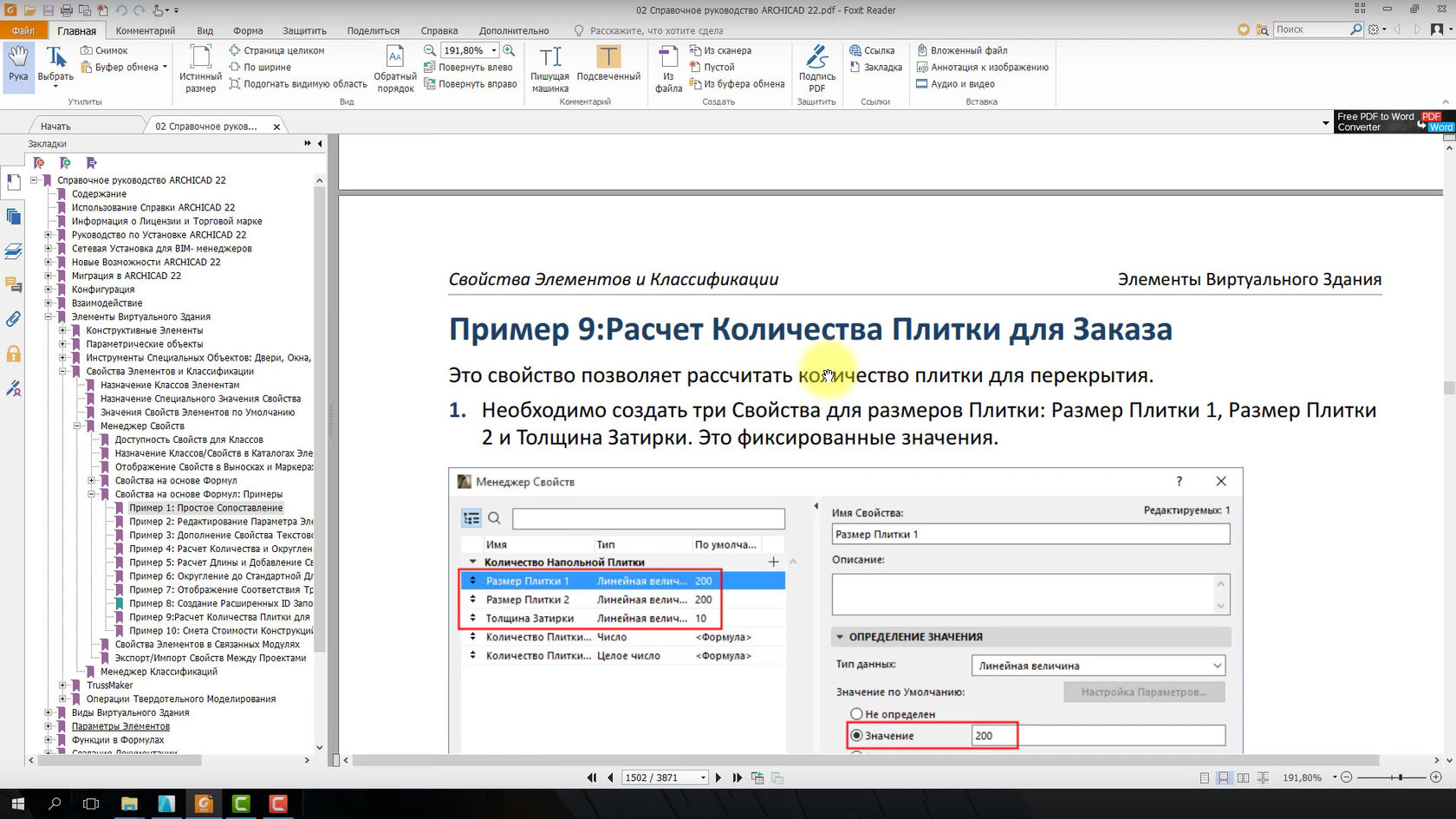
Task: Click the 'Параметры Элементов' bookmark link
Action: point(120,726)
